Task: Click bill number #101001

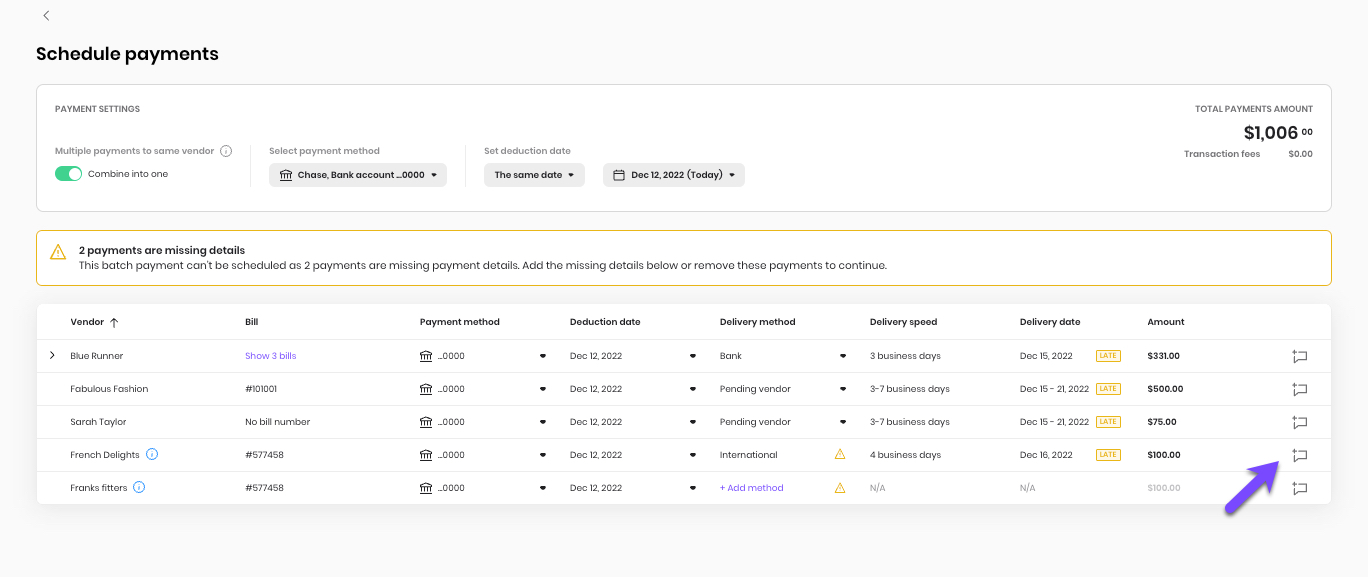Action: tap(261, 389)
